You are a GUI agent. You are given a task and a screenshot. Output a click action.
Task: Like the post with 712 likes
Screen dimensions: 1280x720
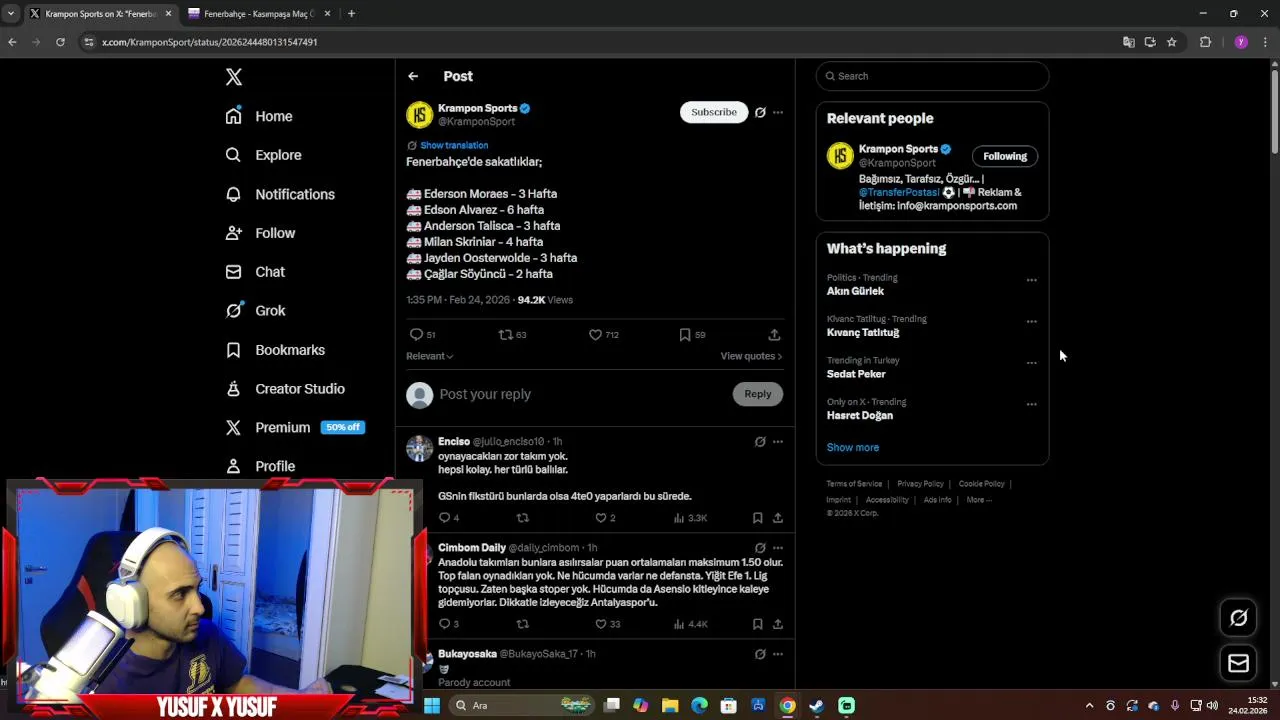(595, 335)
